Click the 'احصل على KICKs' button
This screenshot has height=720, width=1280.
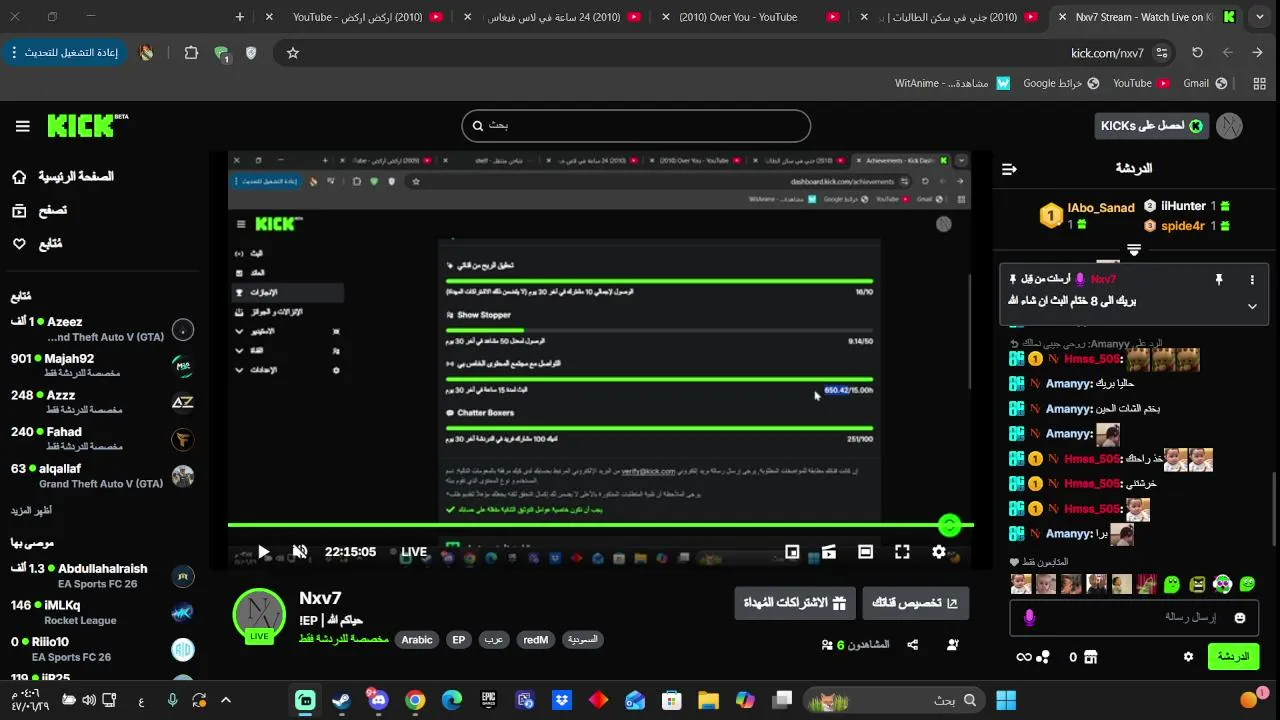click(x=1151, y=125)
